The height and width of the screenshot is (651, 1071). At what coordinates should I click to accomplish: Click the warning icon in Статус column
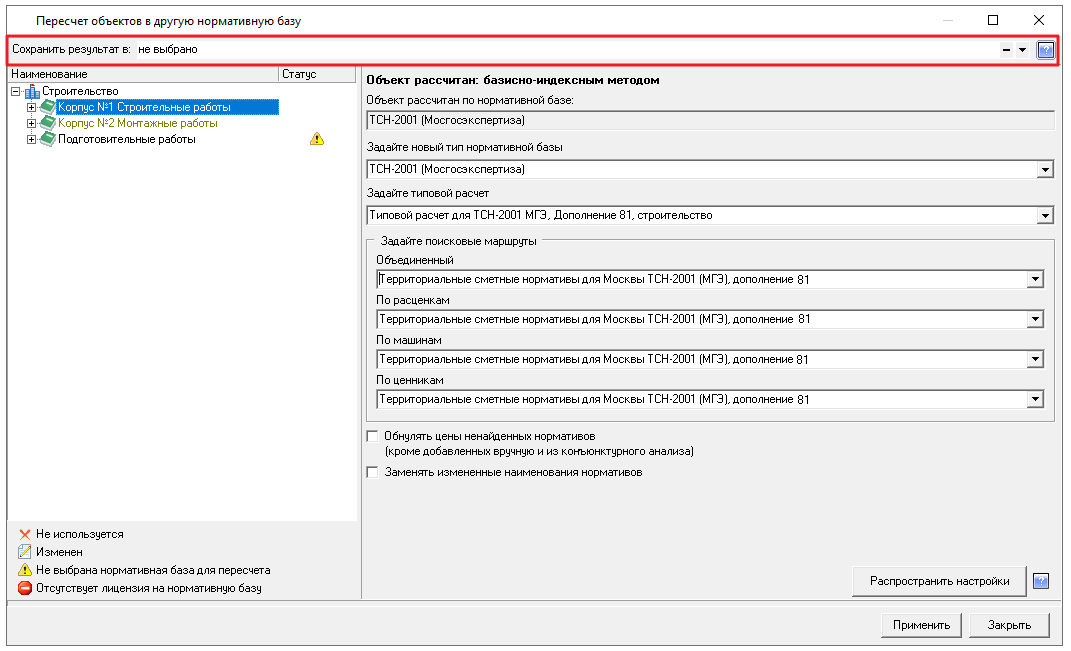(x=317, y=139)
